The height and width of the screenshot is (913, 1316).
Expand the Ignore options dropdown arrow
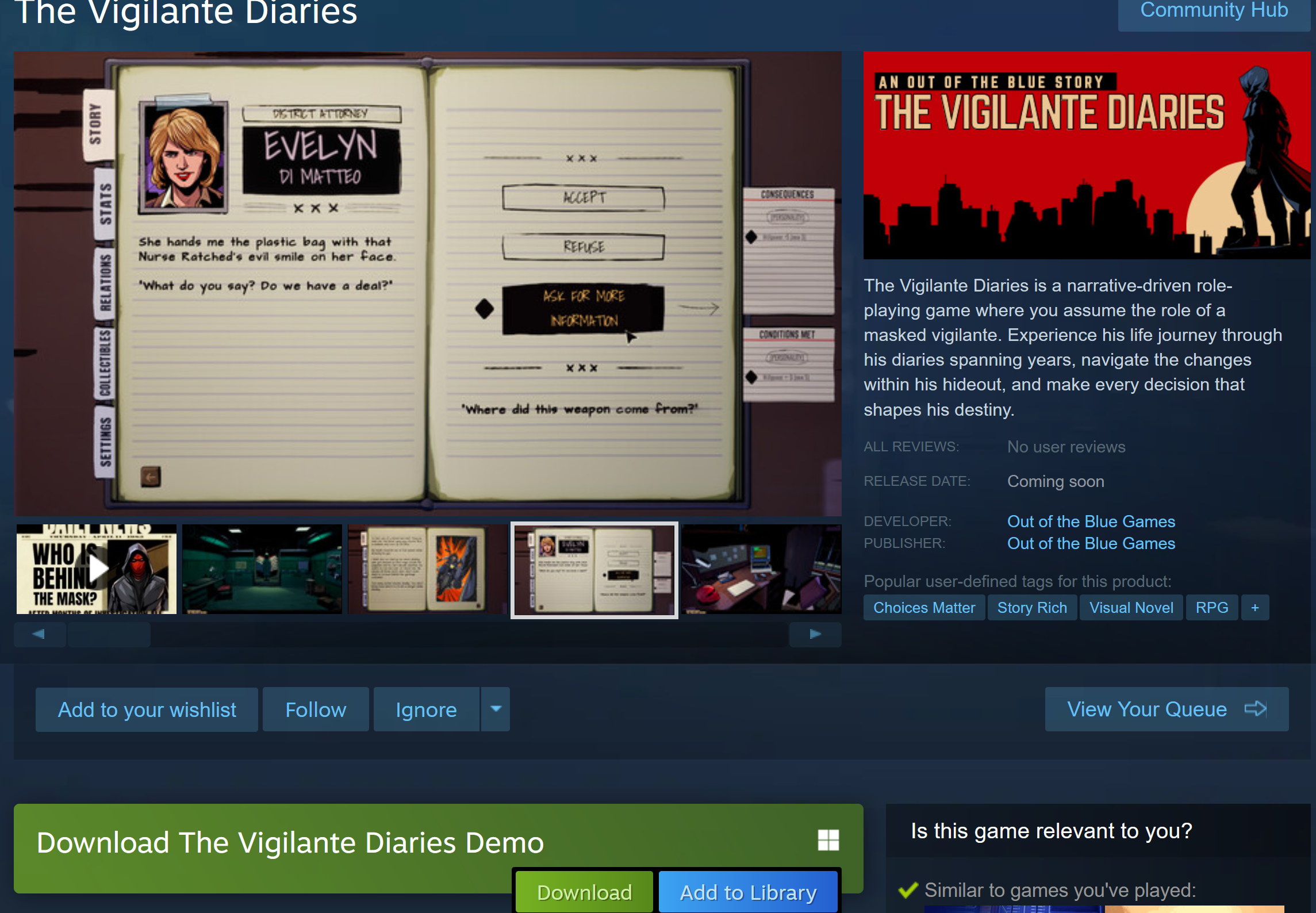click(x=496, y=709)
